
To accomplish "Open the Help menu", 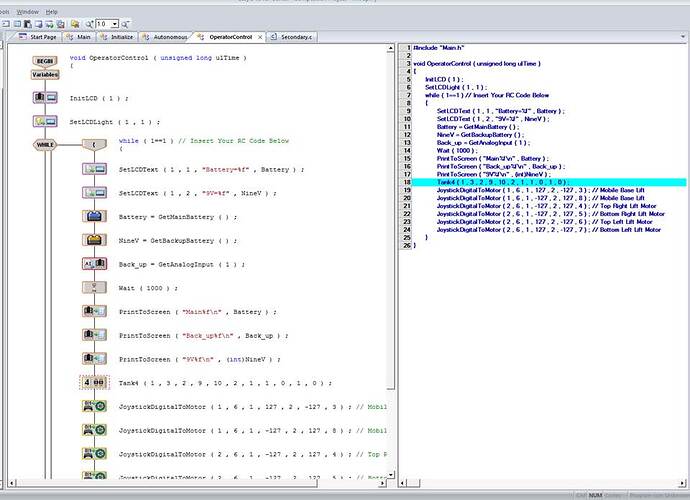I will pyautogui.click(x=51, y=12).
